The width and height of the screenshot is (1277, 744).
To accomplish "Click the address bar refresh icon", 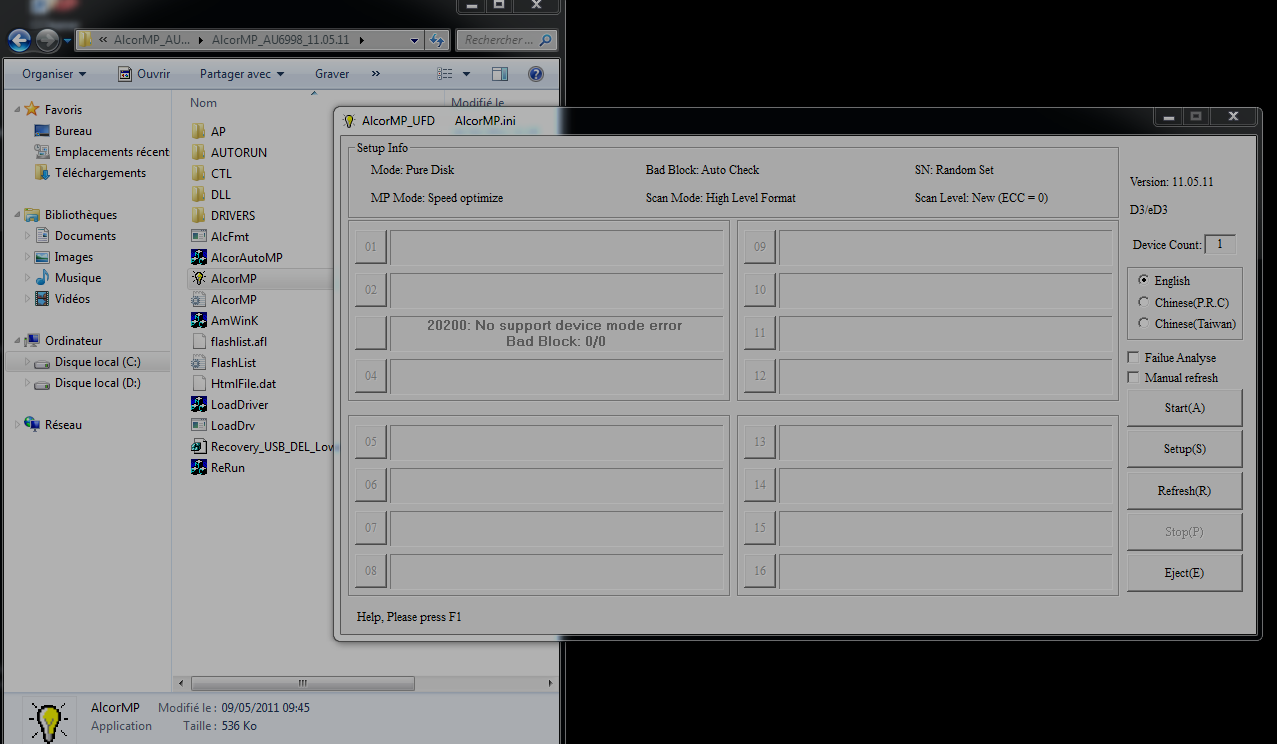I will tap(437, 40).
